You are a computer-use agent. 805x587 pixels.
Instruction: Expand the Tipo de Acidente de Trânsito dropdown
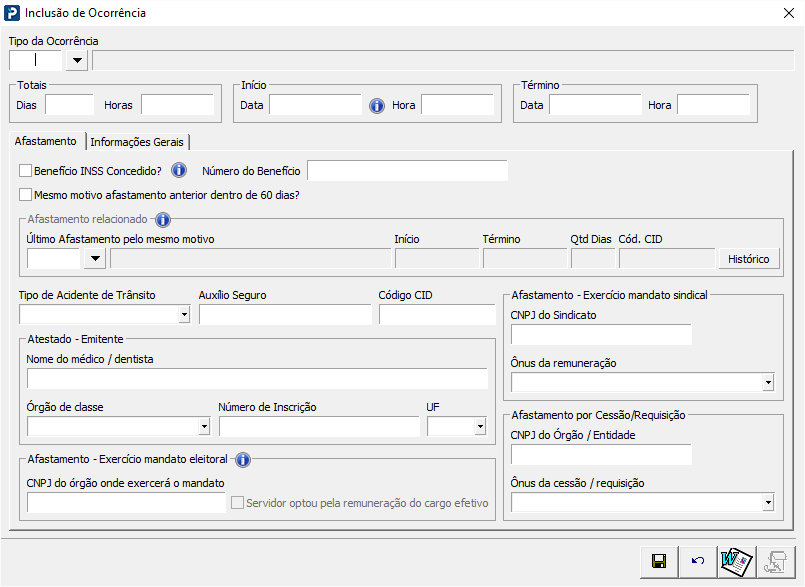point(184,315)
